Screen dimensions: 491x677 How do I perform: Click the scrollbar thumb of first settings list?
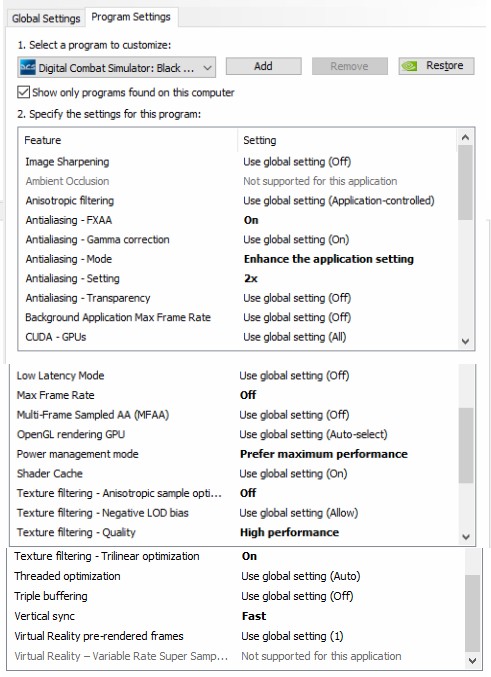point(465,182)
